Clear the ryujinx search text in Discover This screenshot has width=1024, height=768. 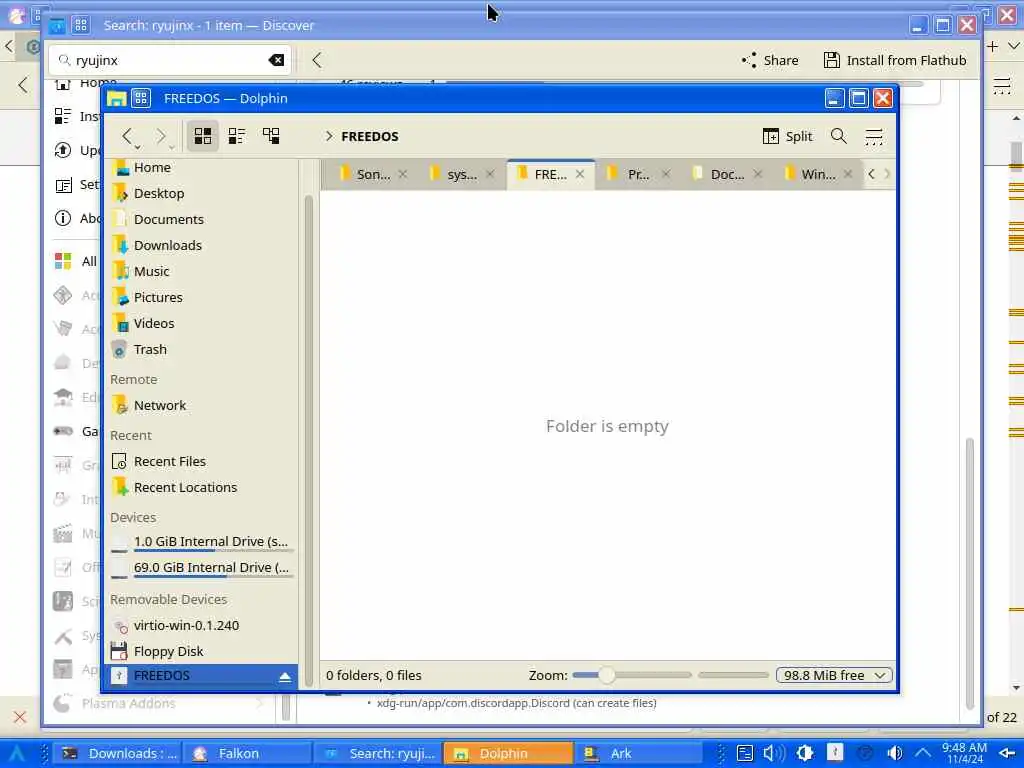tap(276, 60)
